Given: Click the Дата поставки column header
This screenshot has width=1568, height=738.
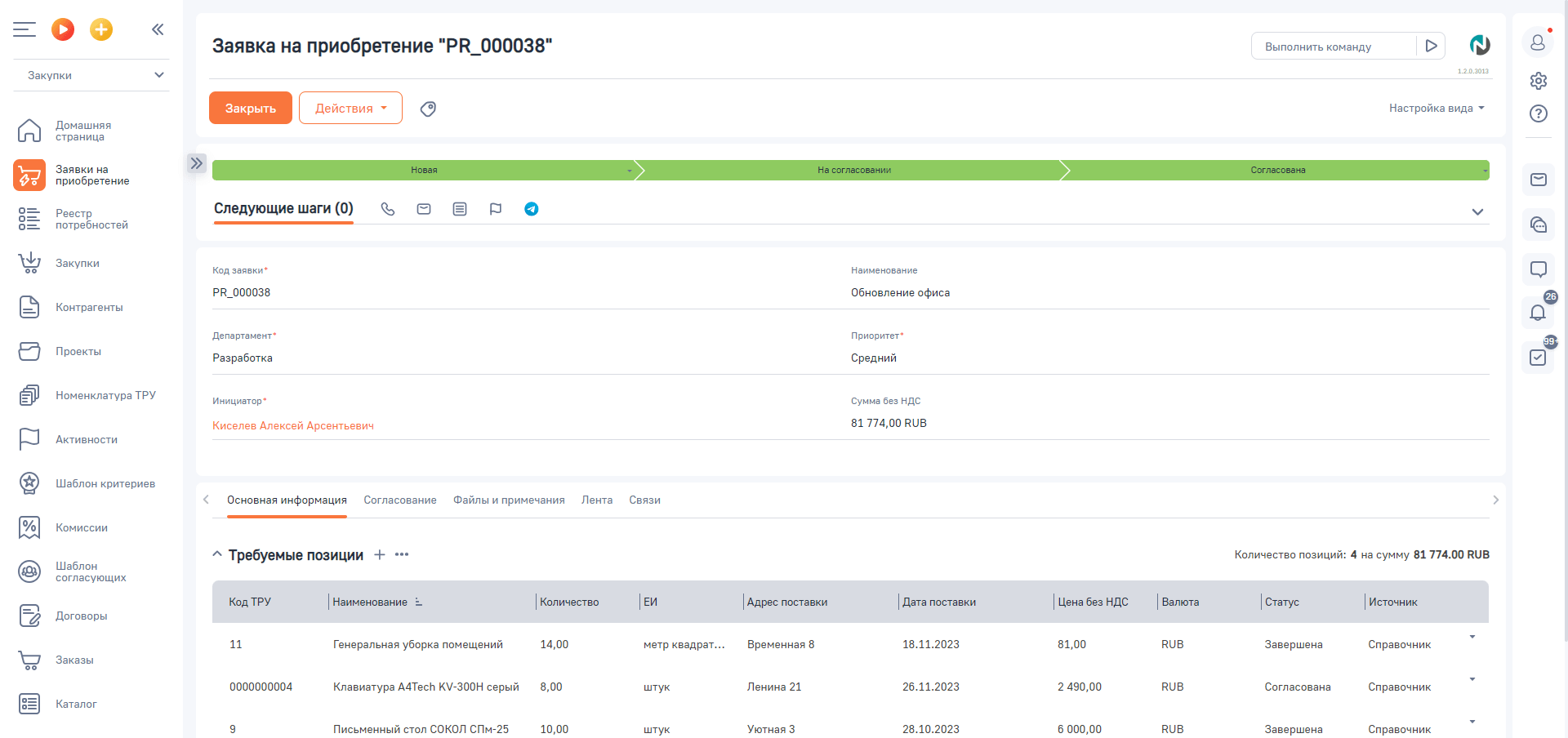Looking at the screenshot, I should click(939, 602).
